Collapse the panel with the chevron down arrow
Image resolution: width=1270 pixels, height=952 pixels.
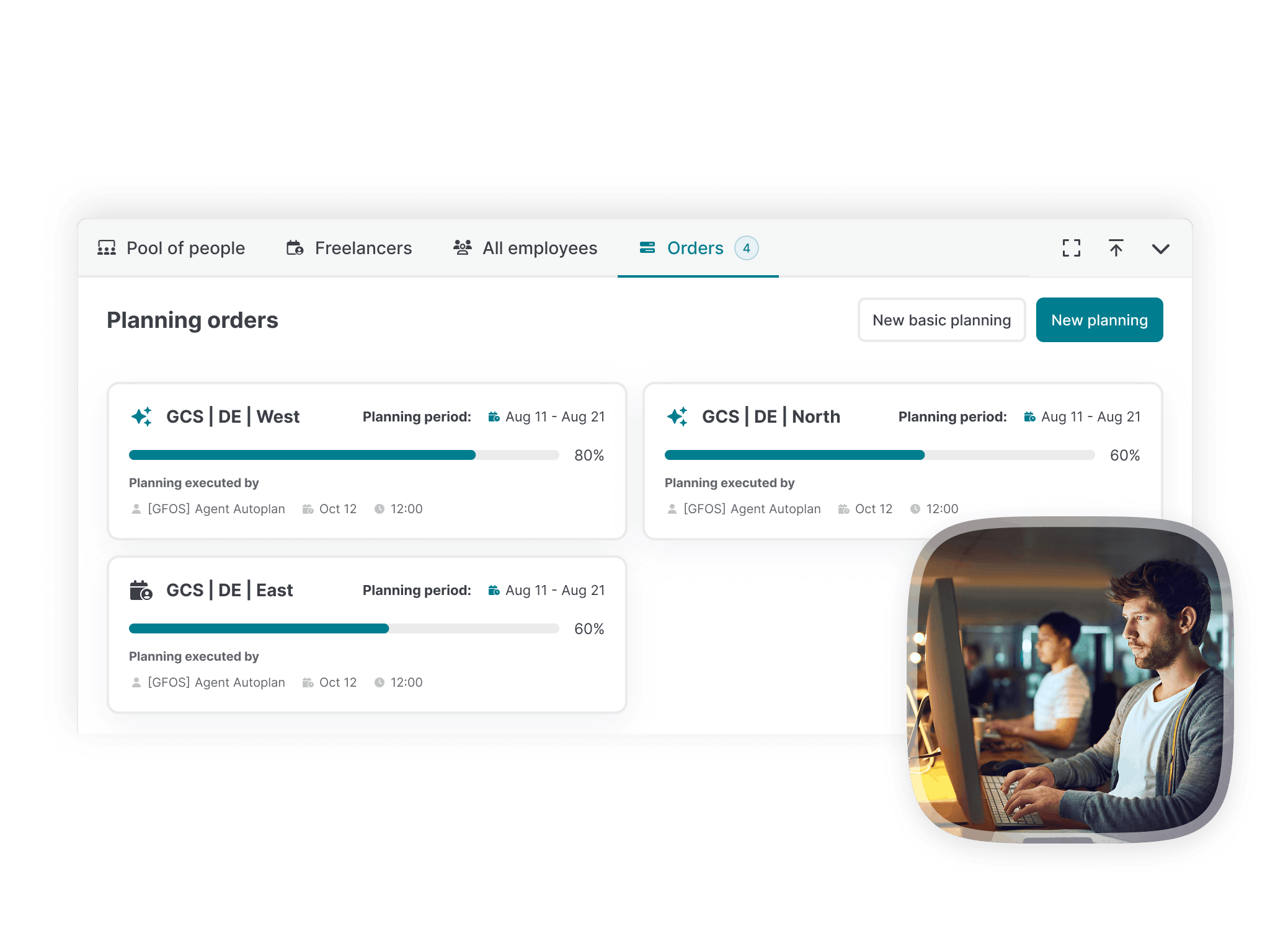tap(1161, 249)
